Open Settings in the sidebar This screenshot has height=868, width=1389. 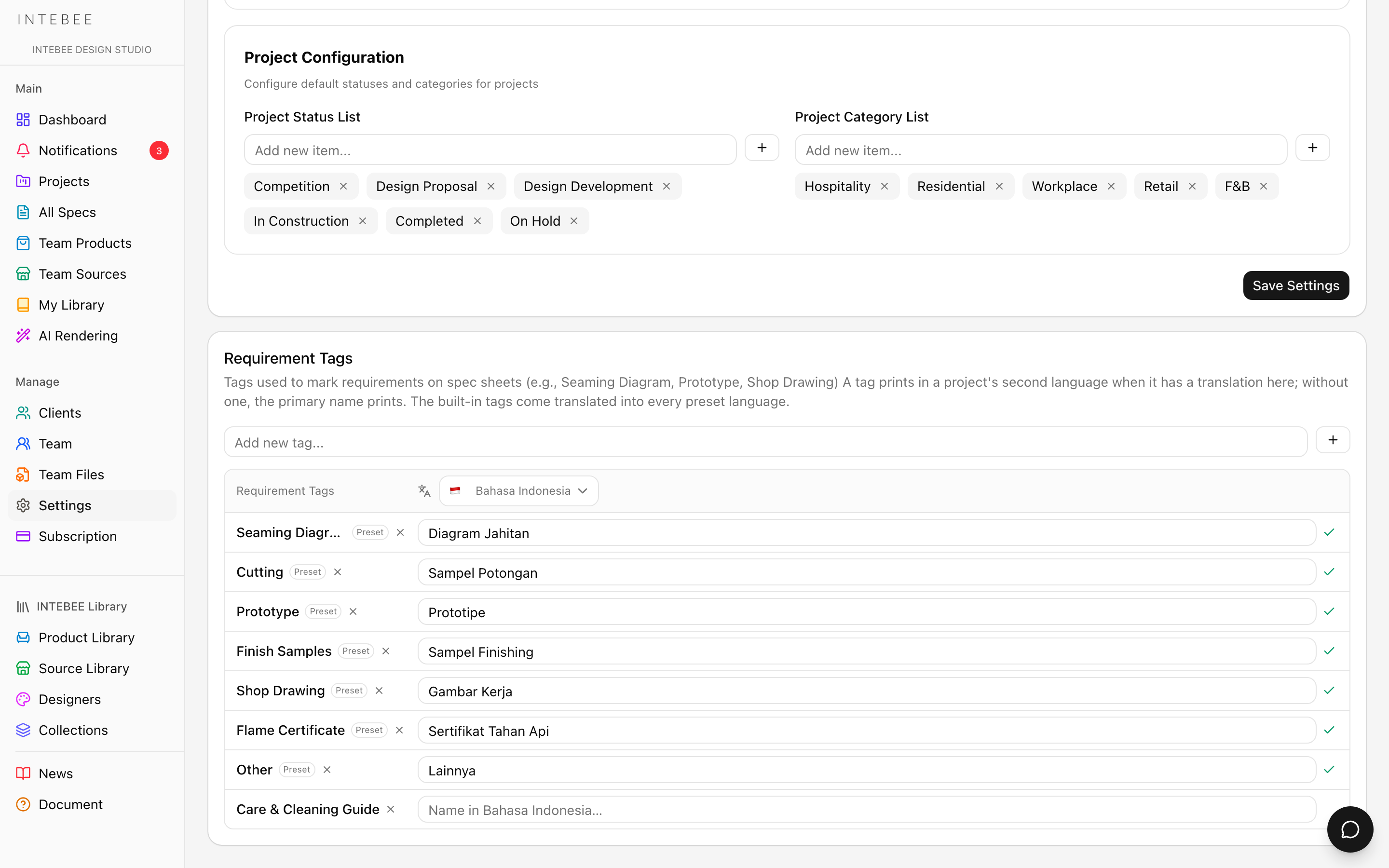tap(92, 505)
